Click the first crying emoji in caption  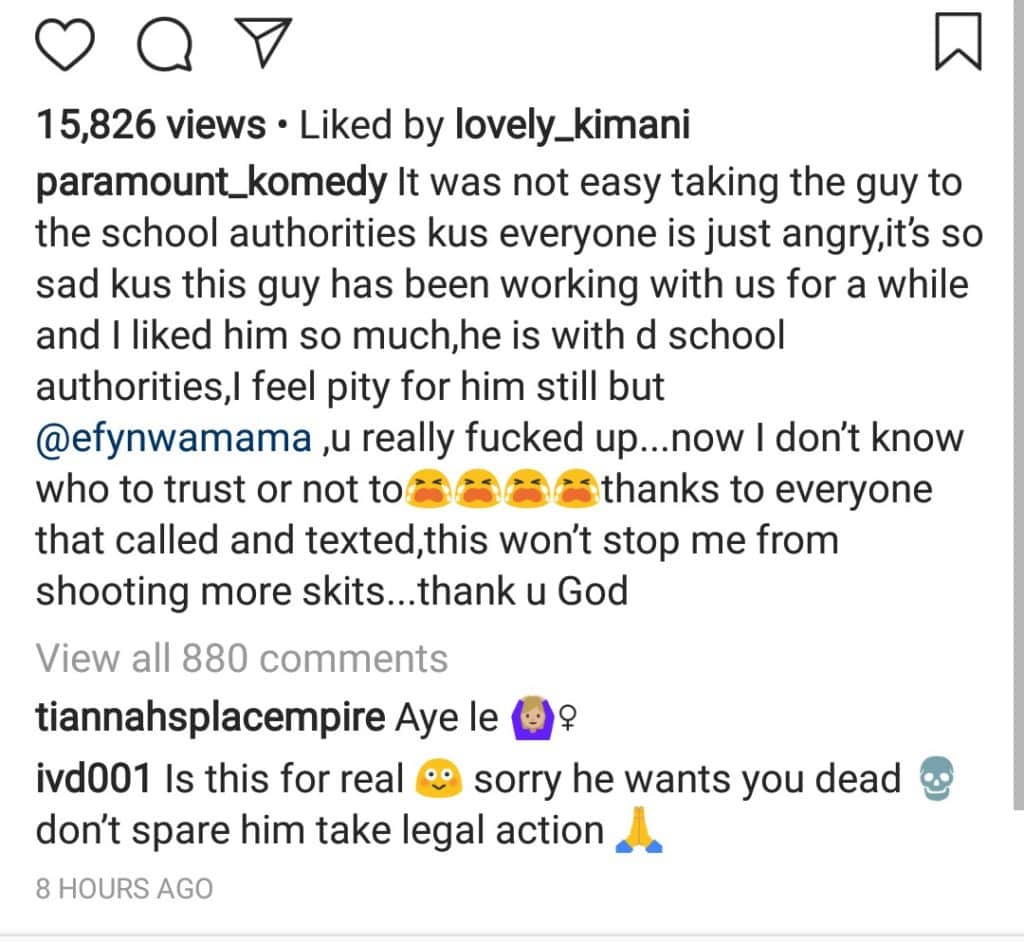click(x=426, y=490)
